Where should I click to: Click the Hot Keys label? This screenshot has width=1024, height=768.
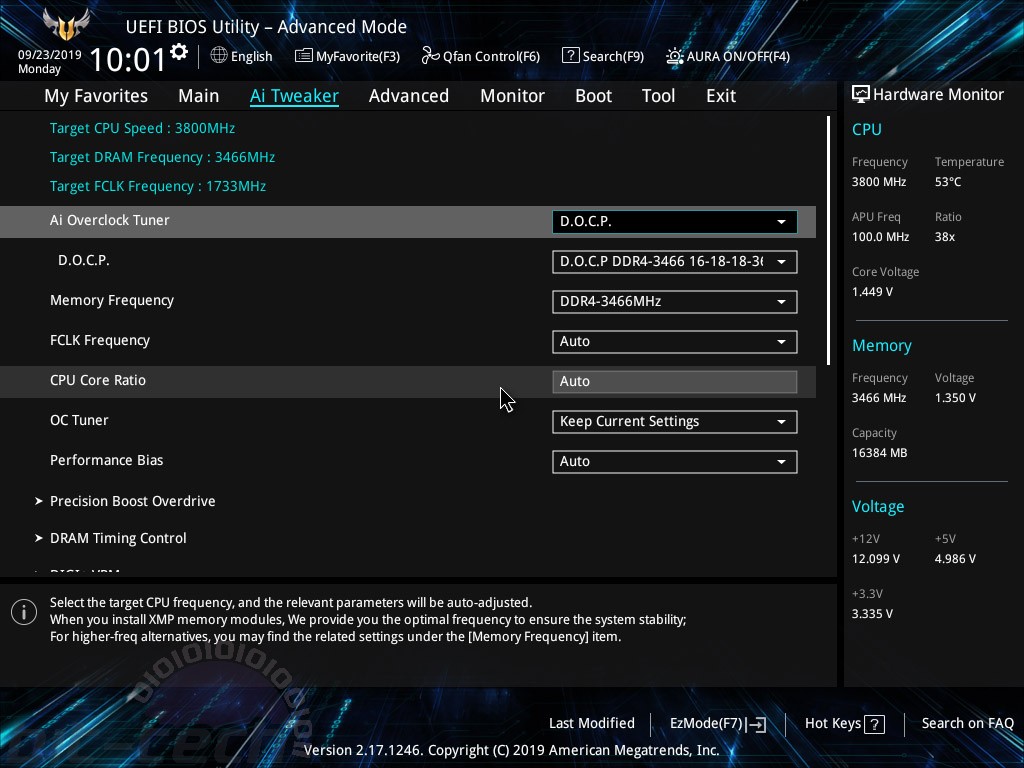833,723
